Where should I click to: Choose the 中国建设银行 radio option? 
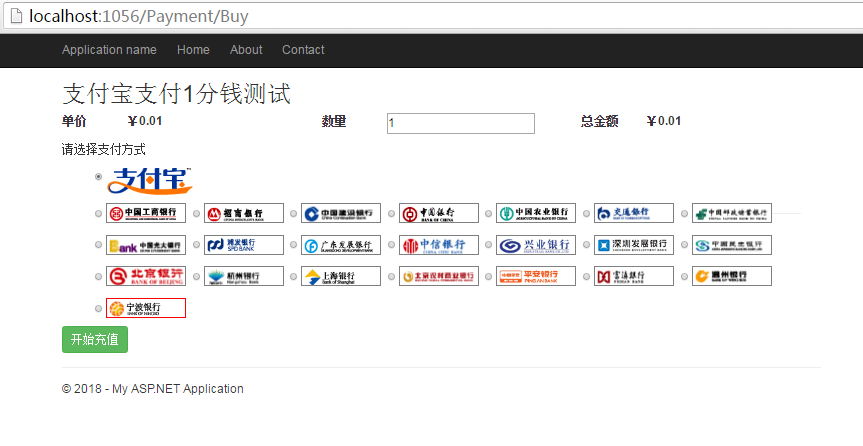293,214
